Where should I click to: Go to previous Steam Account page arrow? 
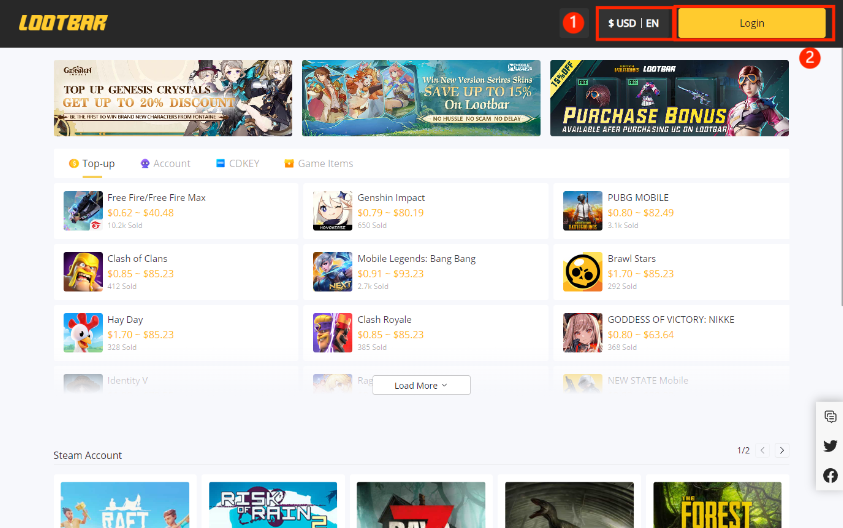click(x=762, y=450)
